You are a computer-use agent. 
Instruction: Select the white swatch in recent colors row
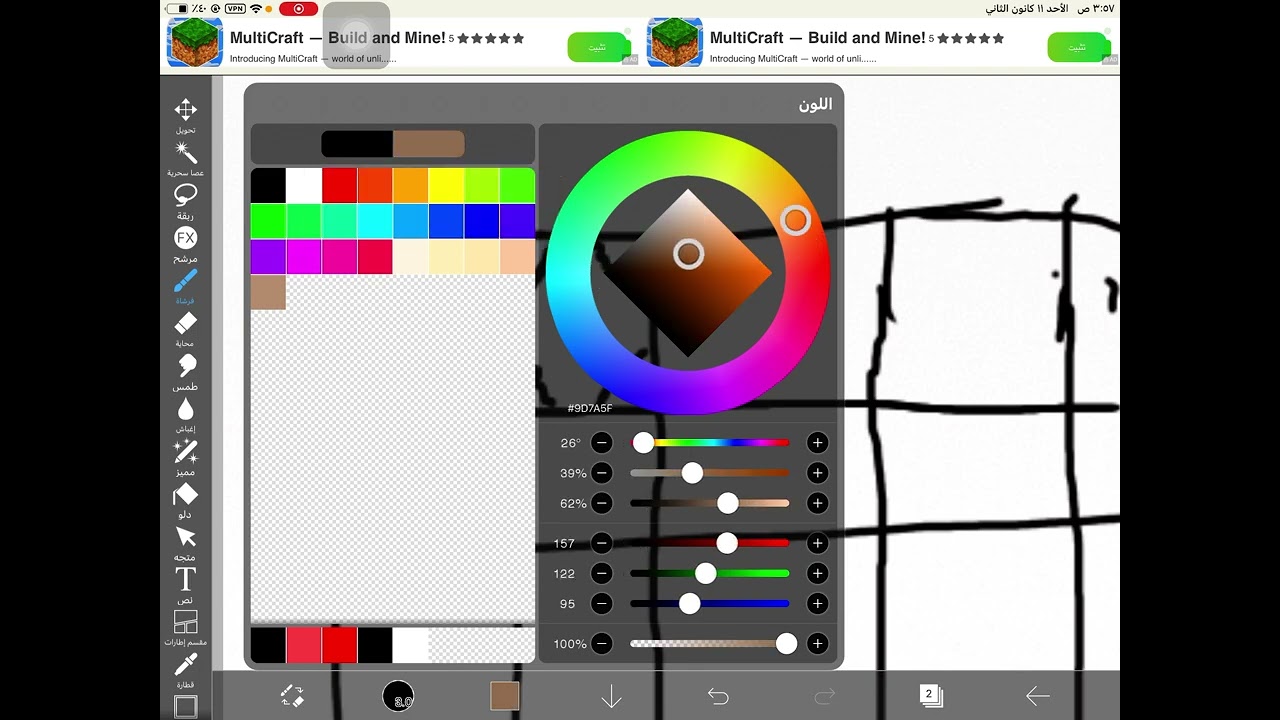410,645
